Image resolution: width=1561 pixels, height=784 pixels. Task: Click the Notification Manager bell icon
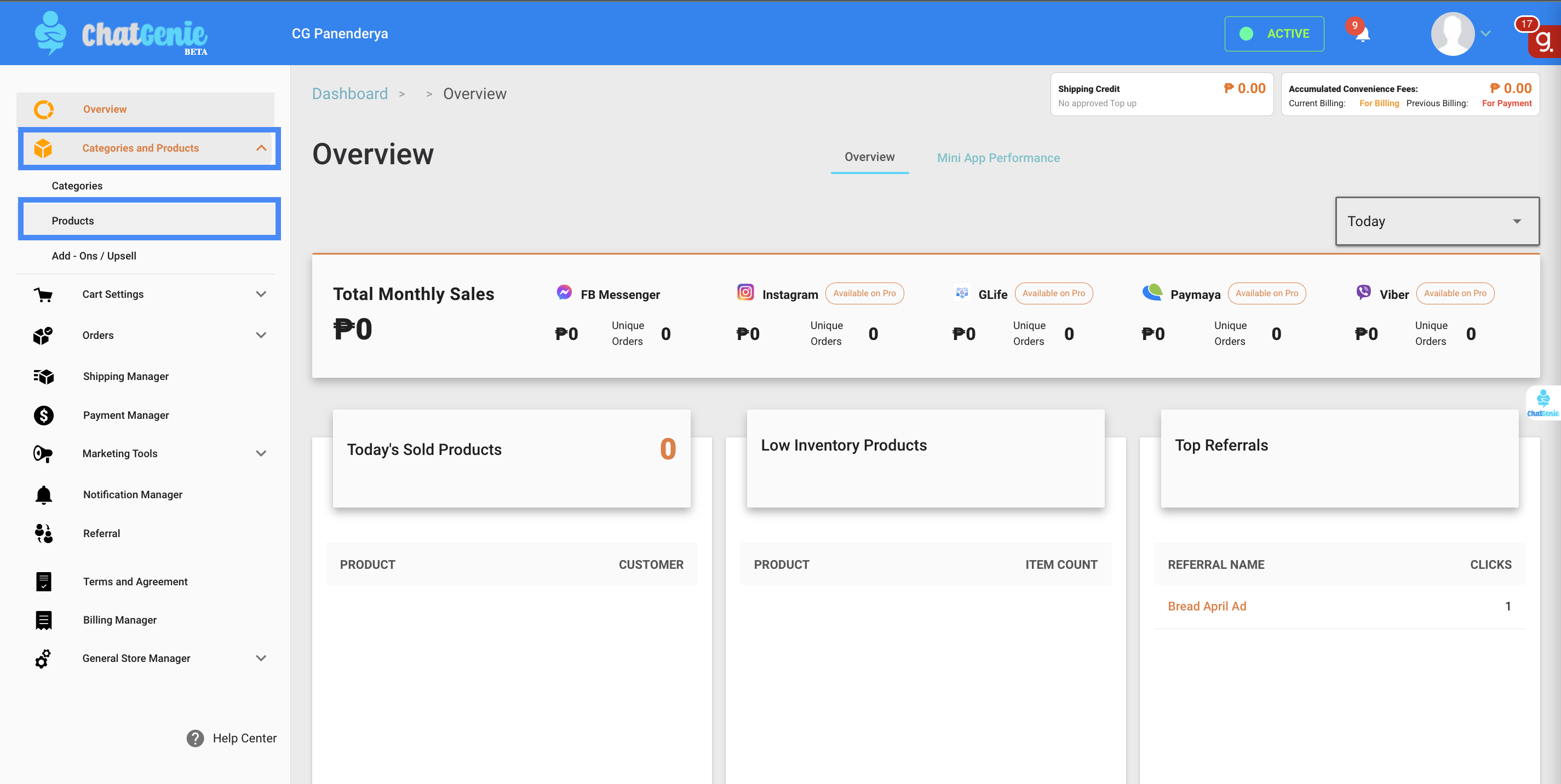pyautogui.click(x=44, y=494)
